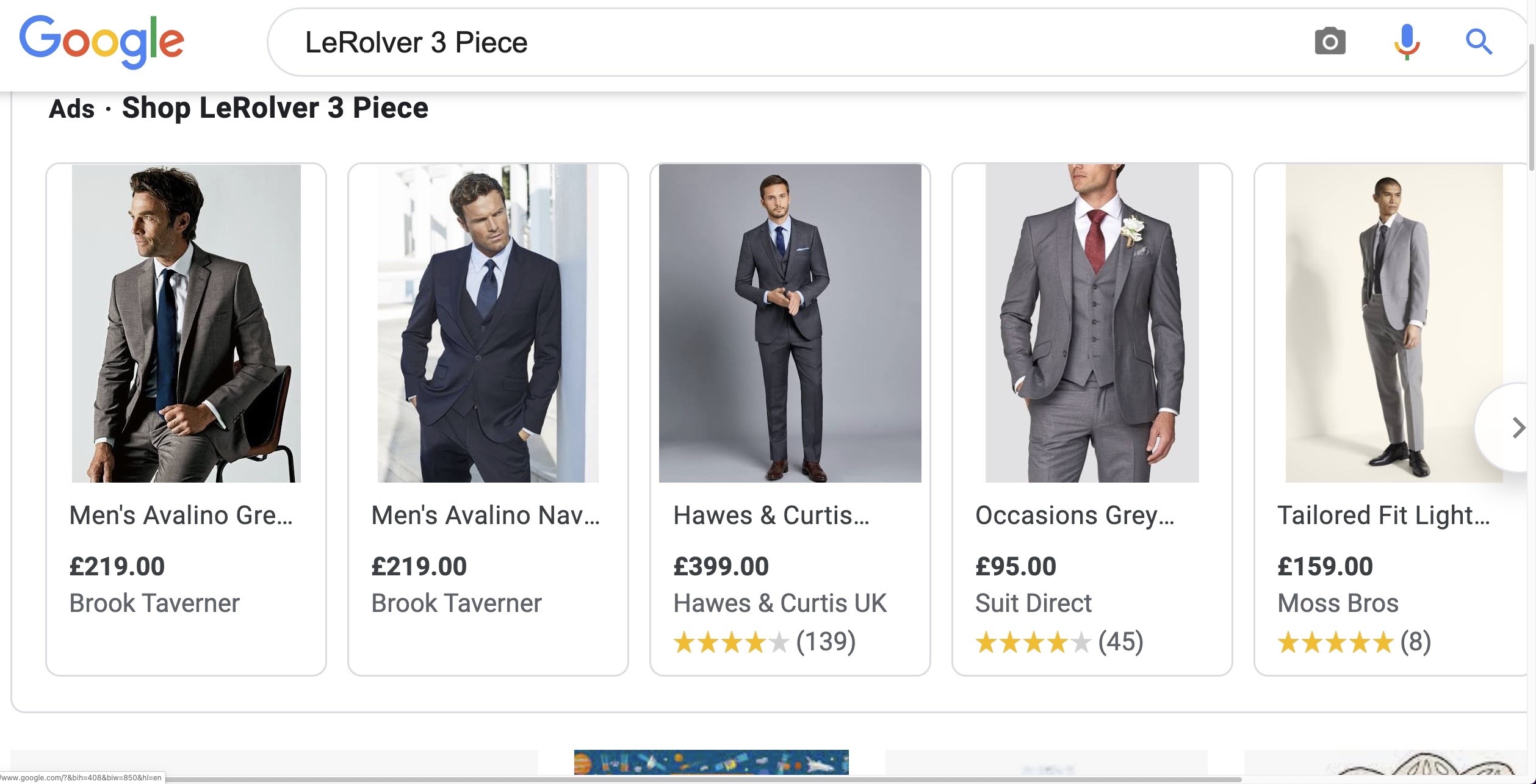This screenshot has width=1536, height=784.
Task: Open the 8 reviews star rating
Action: click(1354, 642)
